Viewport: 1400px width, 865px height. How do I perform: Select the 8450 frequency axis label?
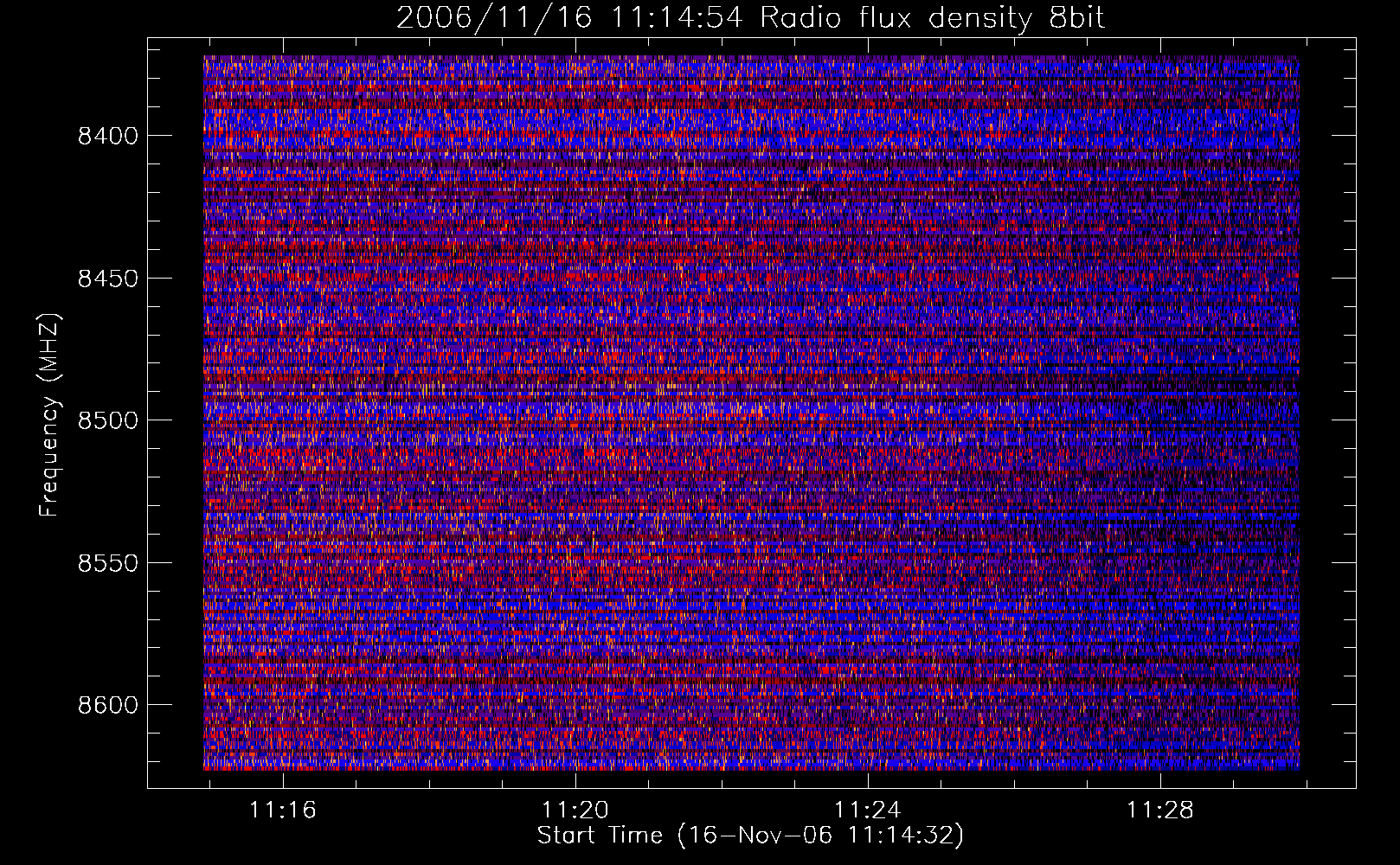107,279
